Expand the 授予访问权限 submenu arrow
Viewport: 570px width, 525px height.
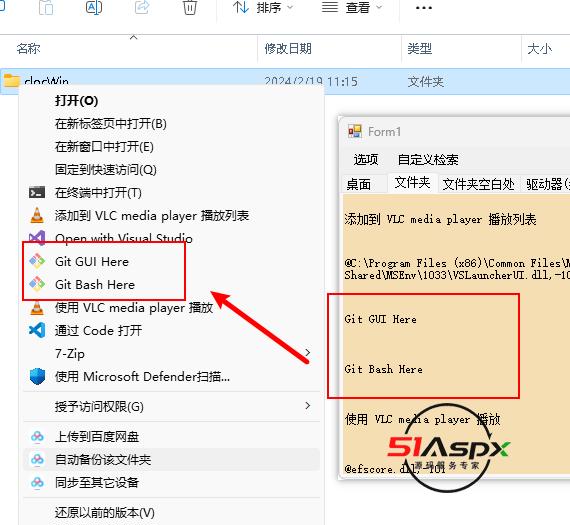[308, 405]
